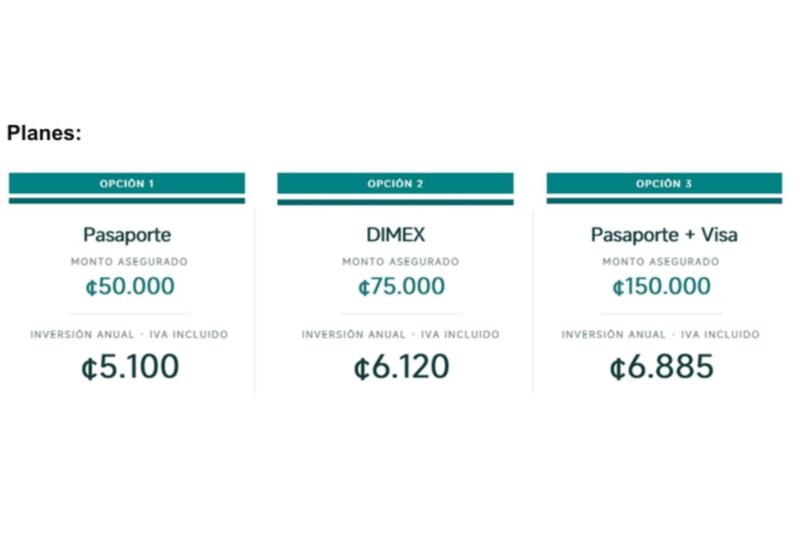Click the Pasaporte + Visa plan title

pyautogui.click(x=664, y=235)
